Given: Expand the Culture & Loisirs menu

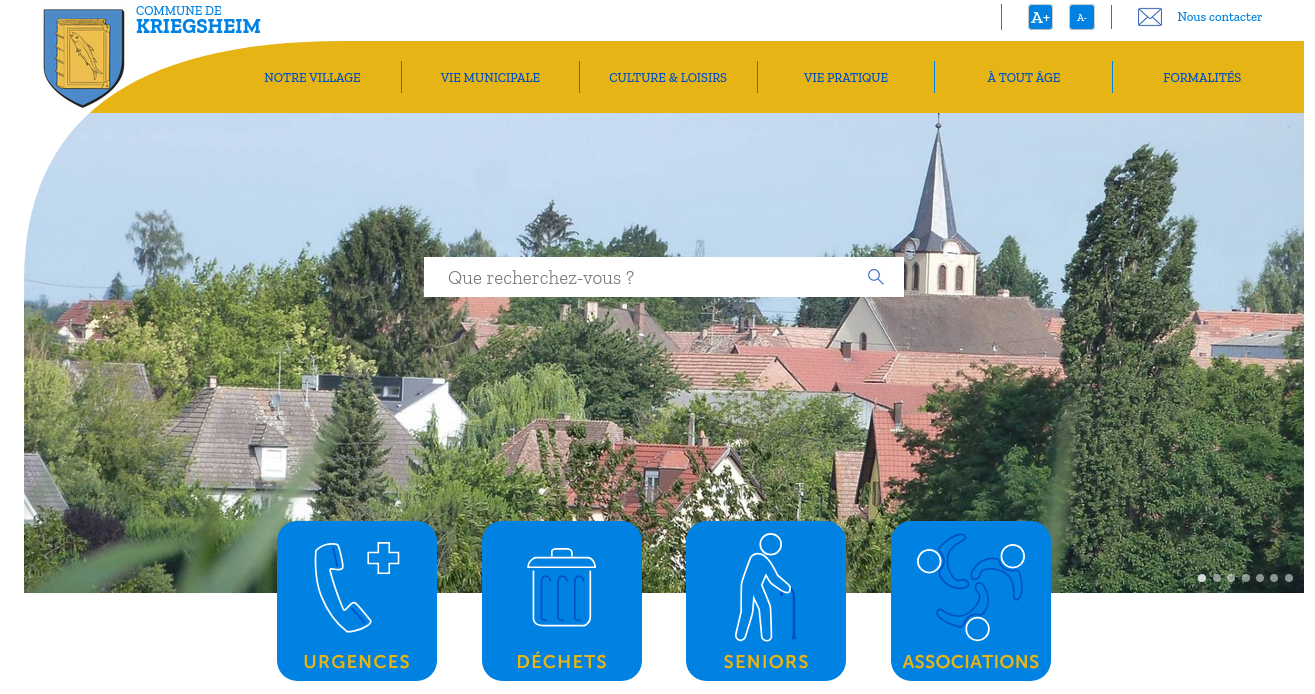Looking at the screenshot, I should 668,78.
